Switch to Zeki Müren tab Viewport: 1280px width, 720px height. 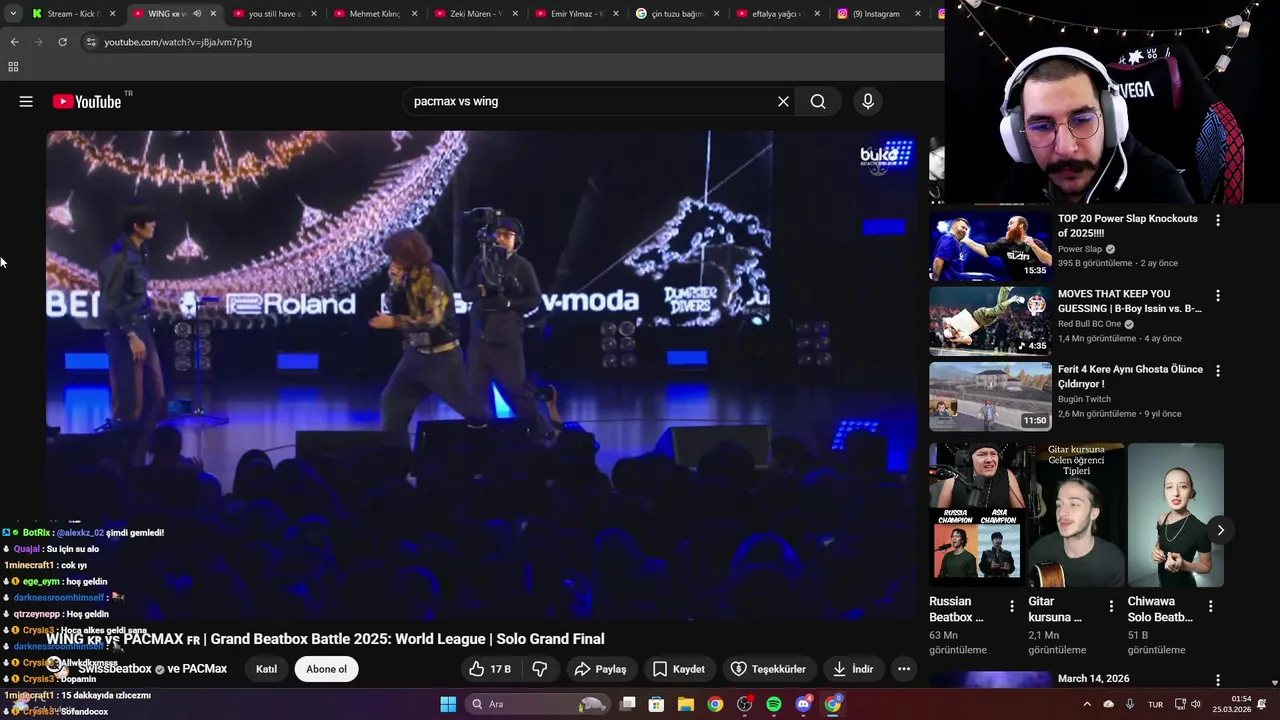tap(476, 14)
